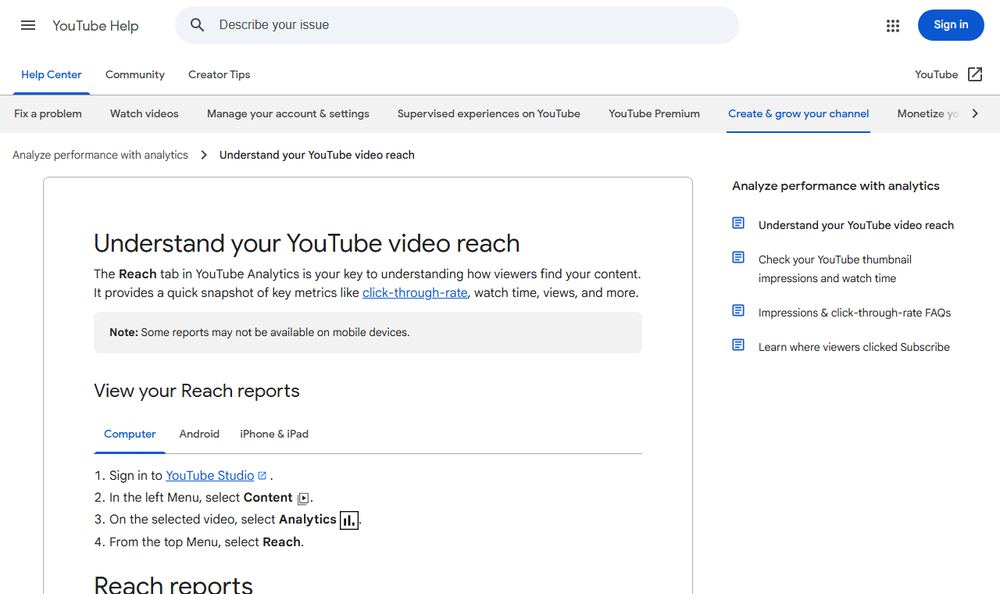Viewport: 1000px width, 594px height.
Task: Click the article icon beside Understand your YouTube video reach
Action: tap(738, 223)
